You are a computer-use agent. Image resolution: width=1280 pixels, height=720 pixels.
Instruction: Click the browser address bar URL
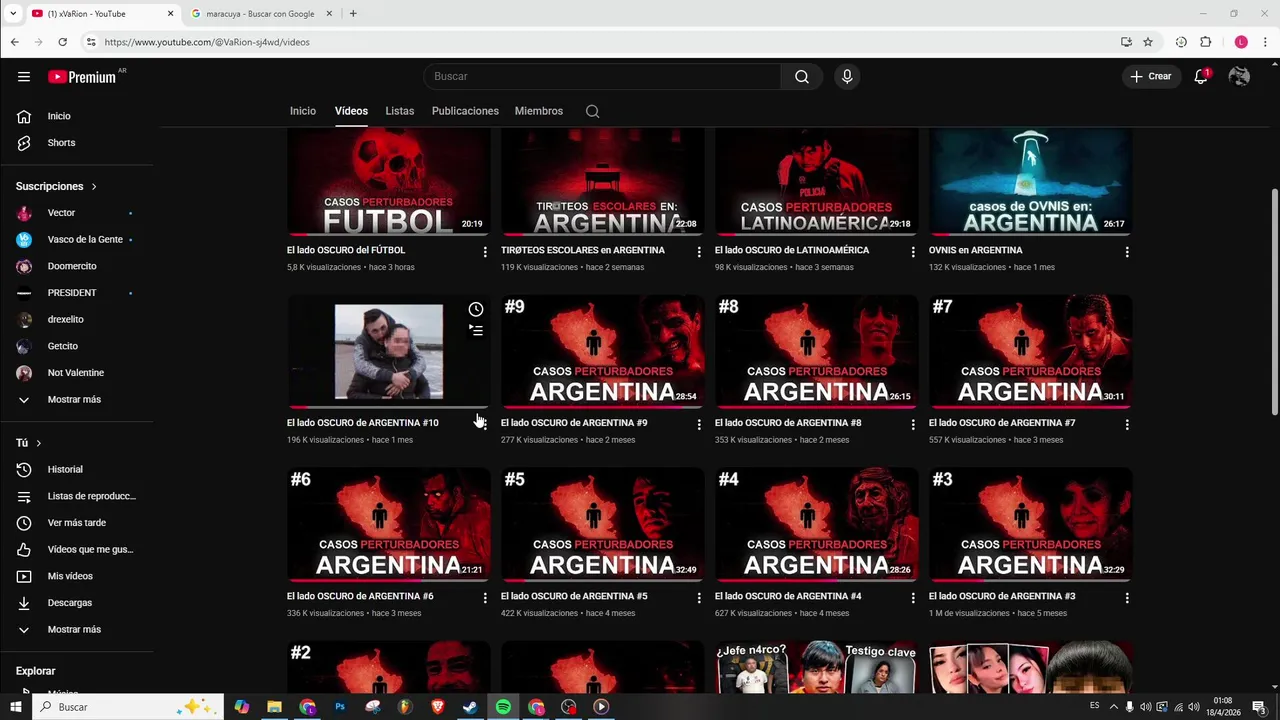(206, 42)
